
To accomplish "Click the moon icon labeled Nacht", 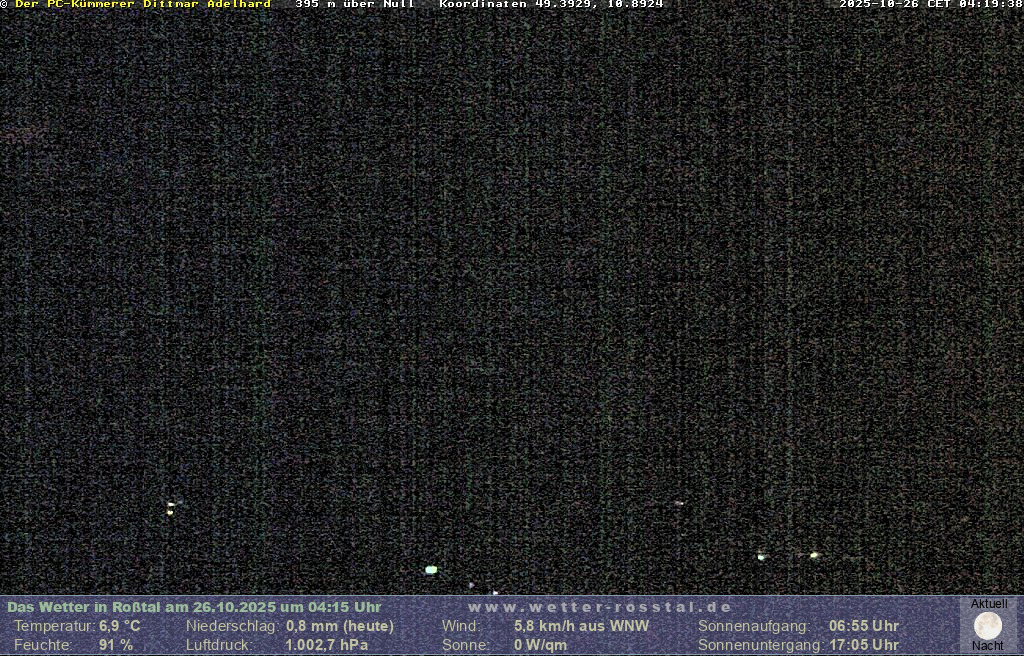I will (988, 625).
